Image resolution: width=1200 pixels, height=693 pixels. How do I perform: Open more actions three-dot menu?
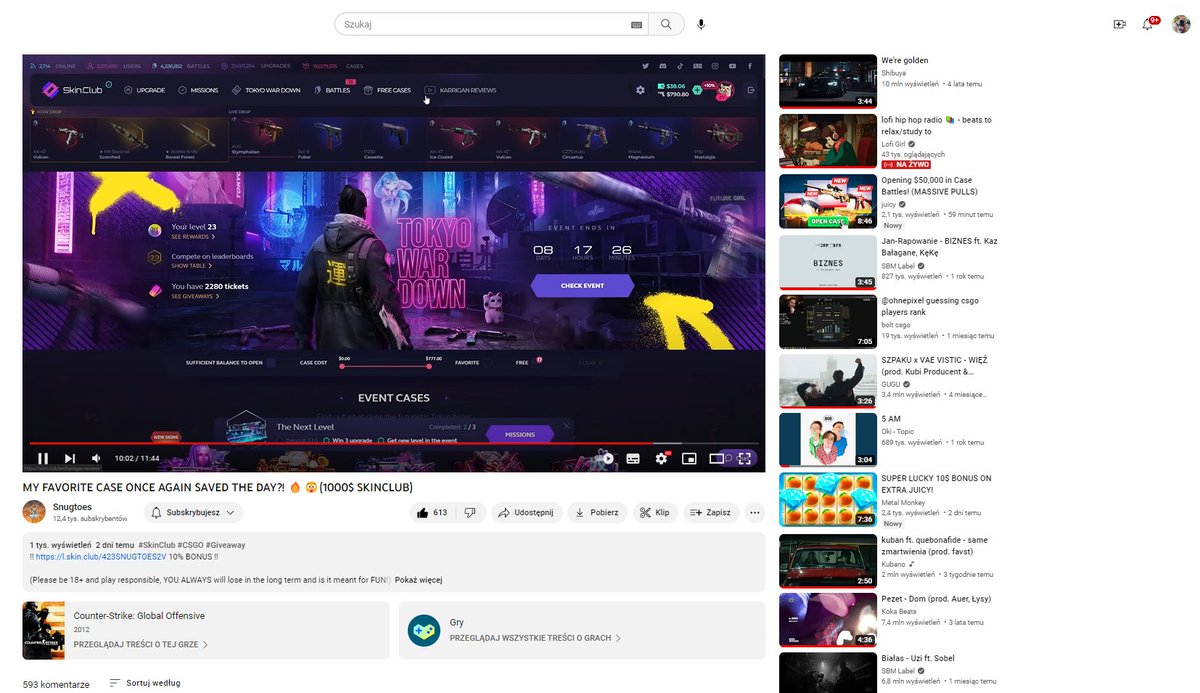click(x=755, y=512)
